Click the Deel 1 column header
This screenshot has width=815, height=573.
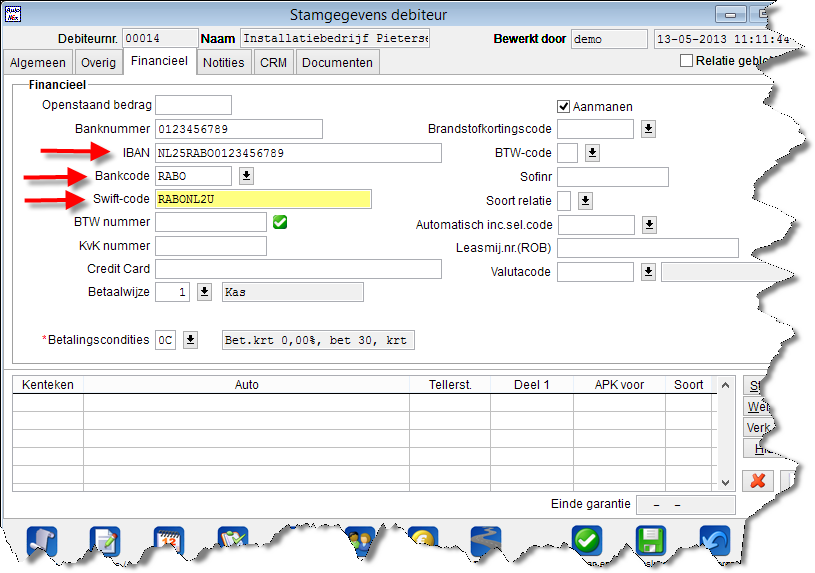(532, 385)
